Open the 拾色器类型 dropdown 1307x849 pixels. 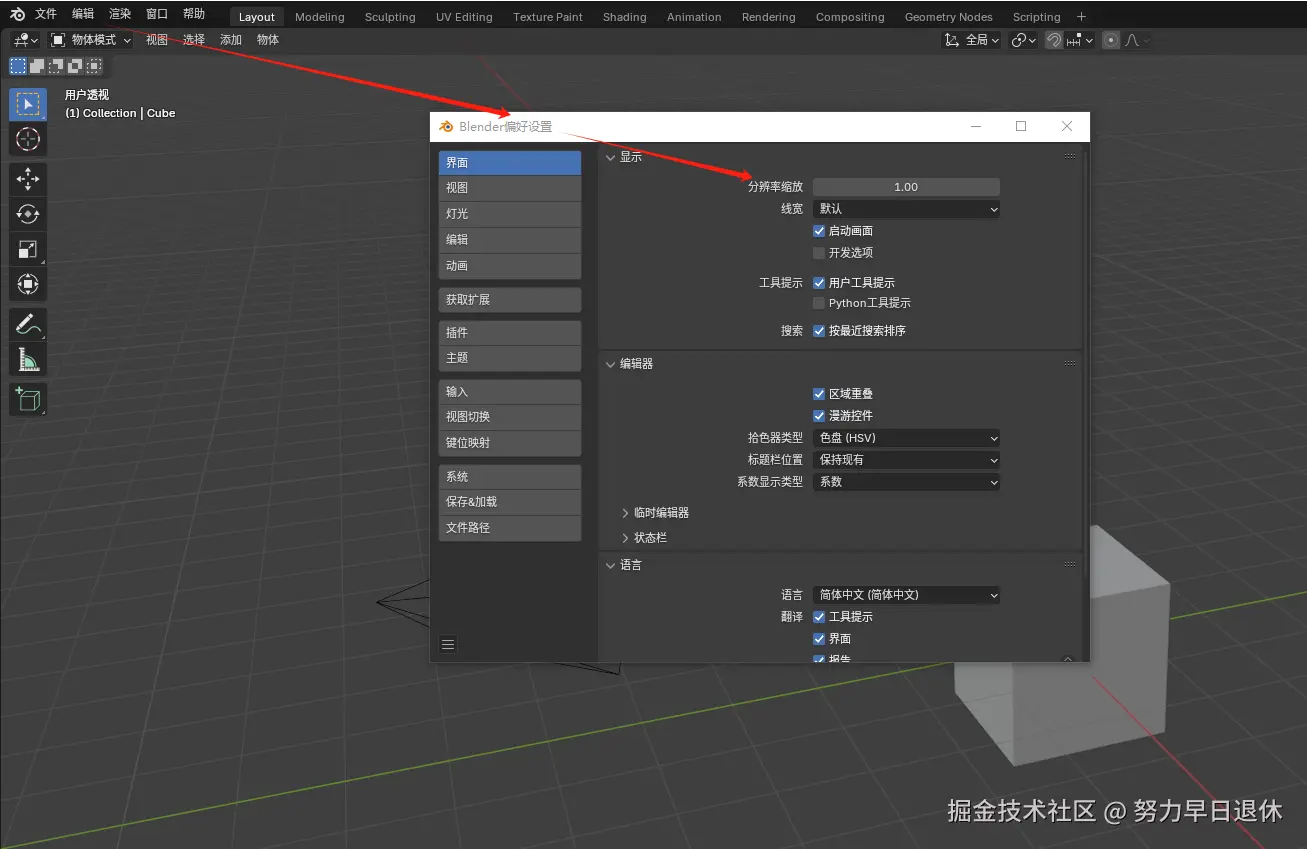[906, 438]
